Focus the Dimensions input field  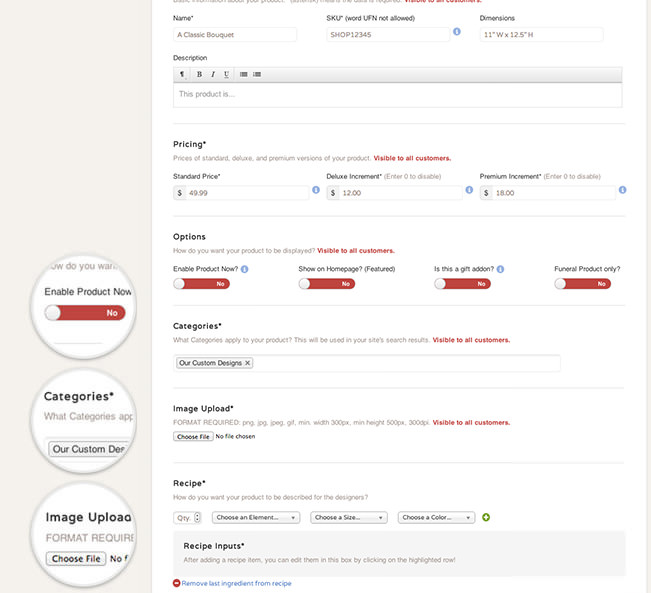(541, 34)
